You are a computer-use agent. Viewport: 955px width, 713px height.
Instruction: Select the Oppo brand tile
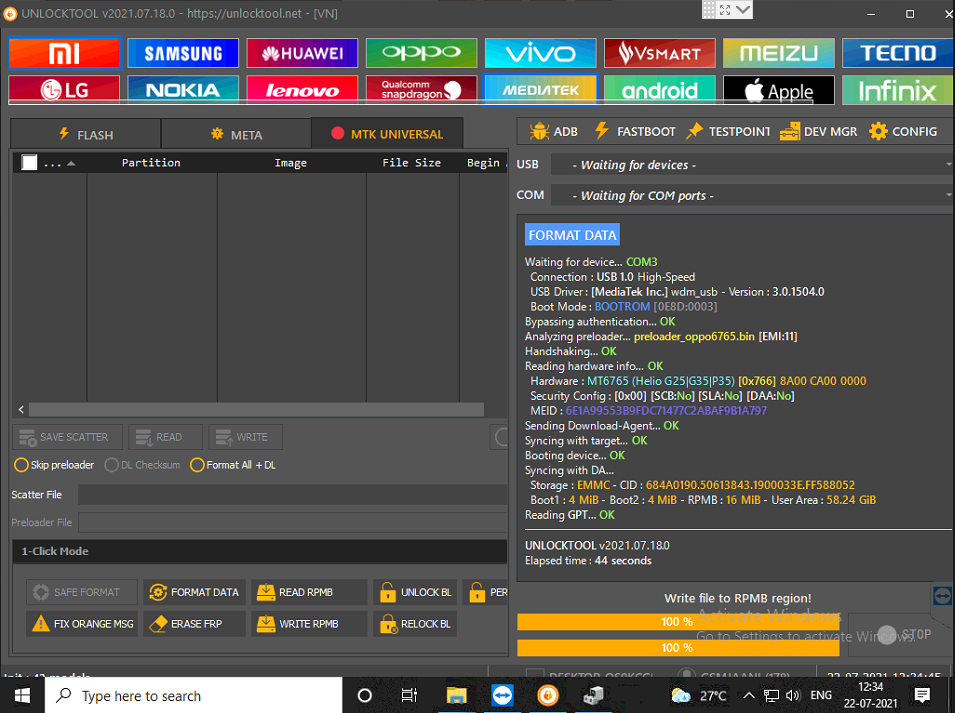tap(421, 54)
